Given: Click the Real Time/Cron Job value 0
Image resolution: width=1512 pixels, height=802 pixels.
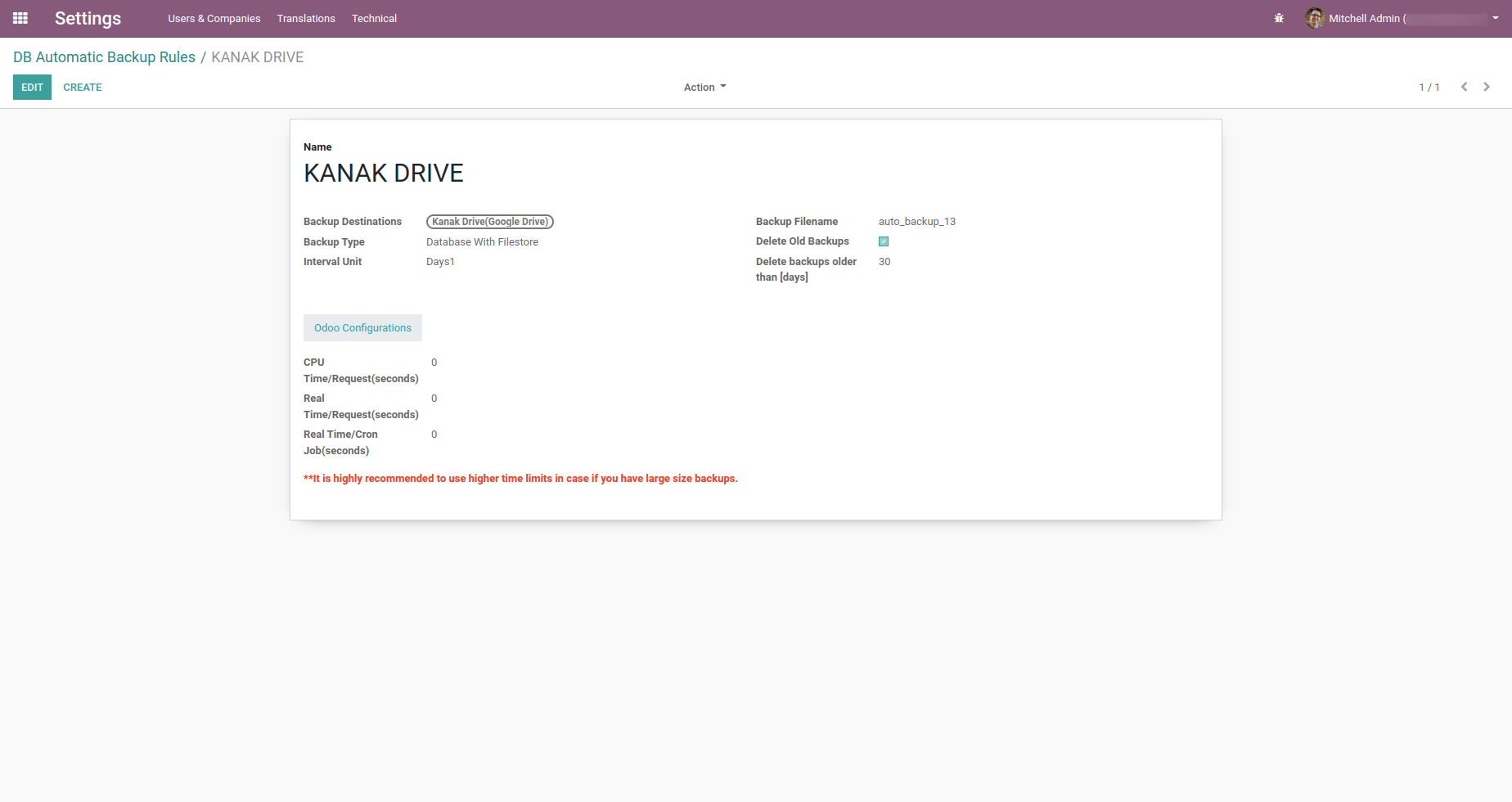Looking at the screenshot, I should [434, 435].
